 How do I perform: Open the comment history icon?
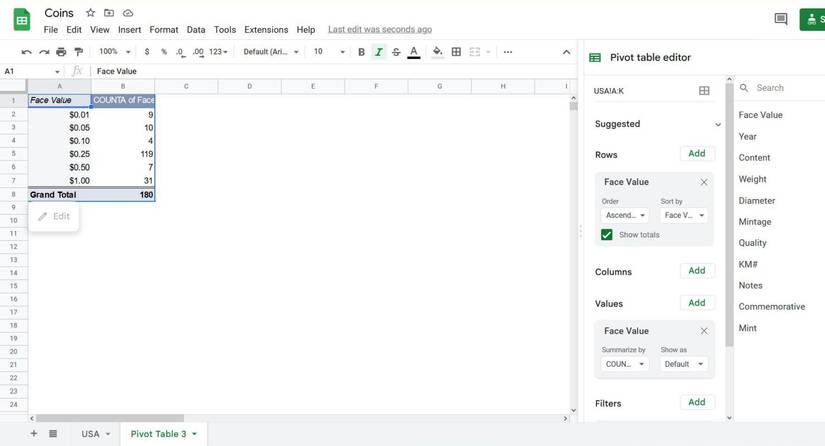(x=781, y=19)
